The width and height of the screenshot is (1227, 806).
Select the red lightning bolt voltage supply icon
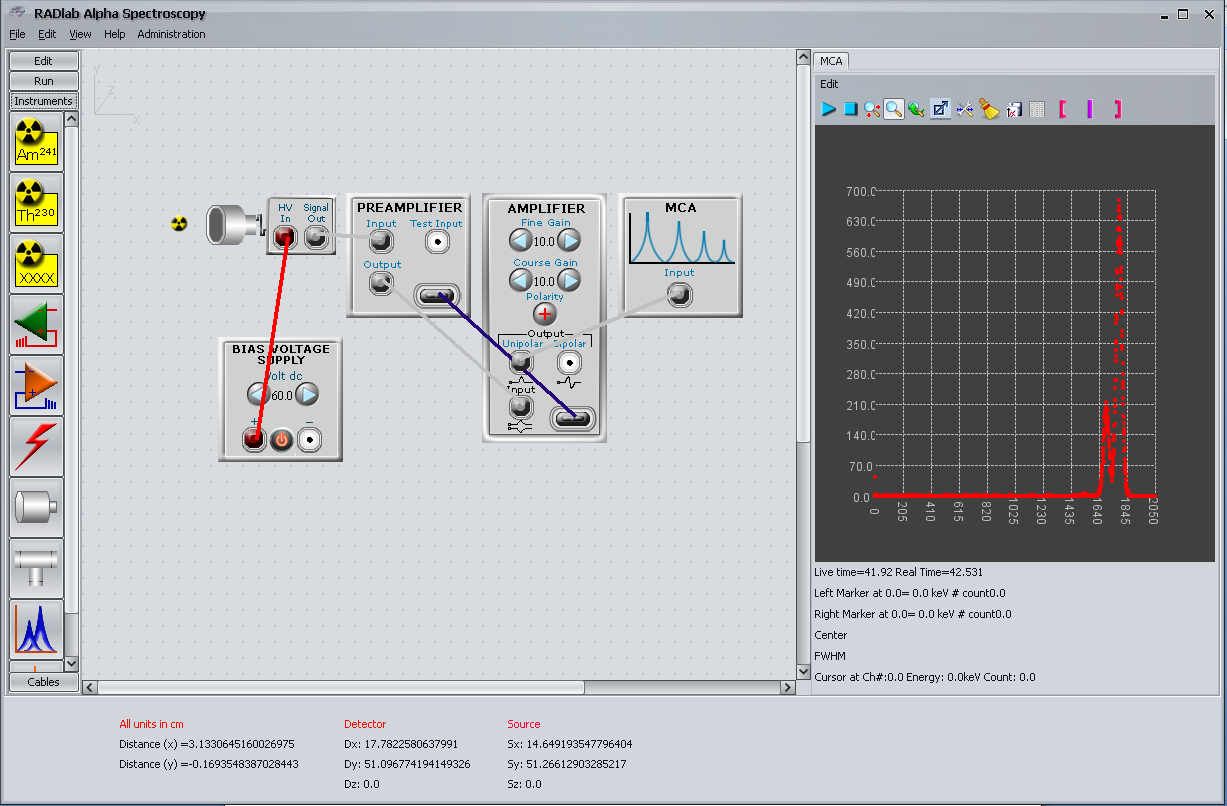coord(37,446)
